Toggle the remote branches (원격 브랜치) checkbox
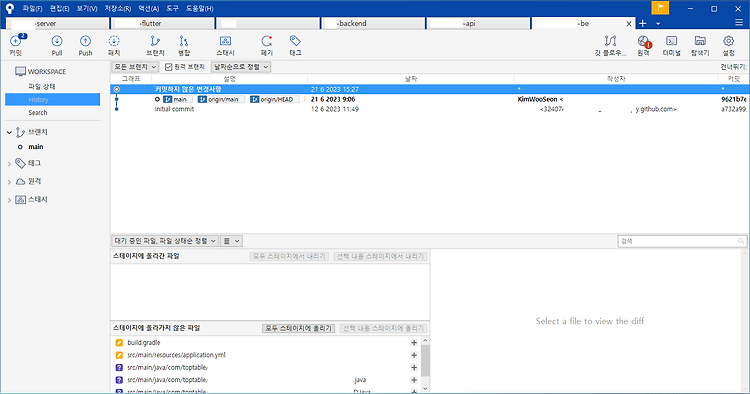Viewport: 750px width, 394px height. pyautogui.click(x=168, y=67)
